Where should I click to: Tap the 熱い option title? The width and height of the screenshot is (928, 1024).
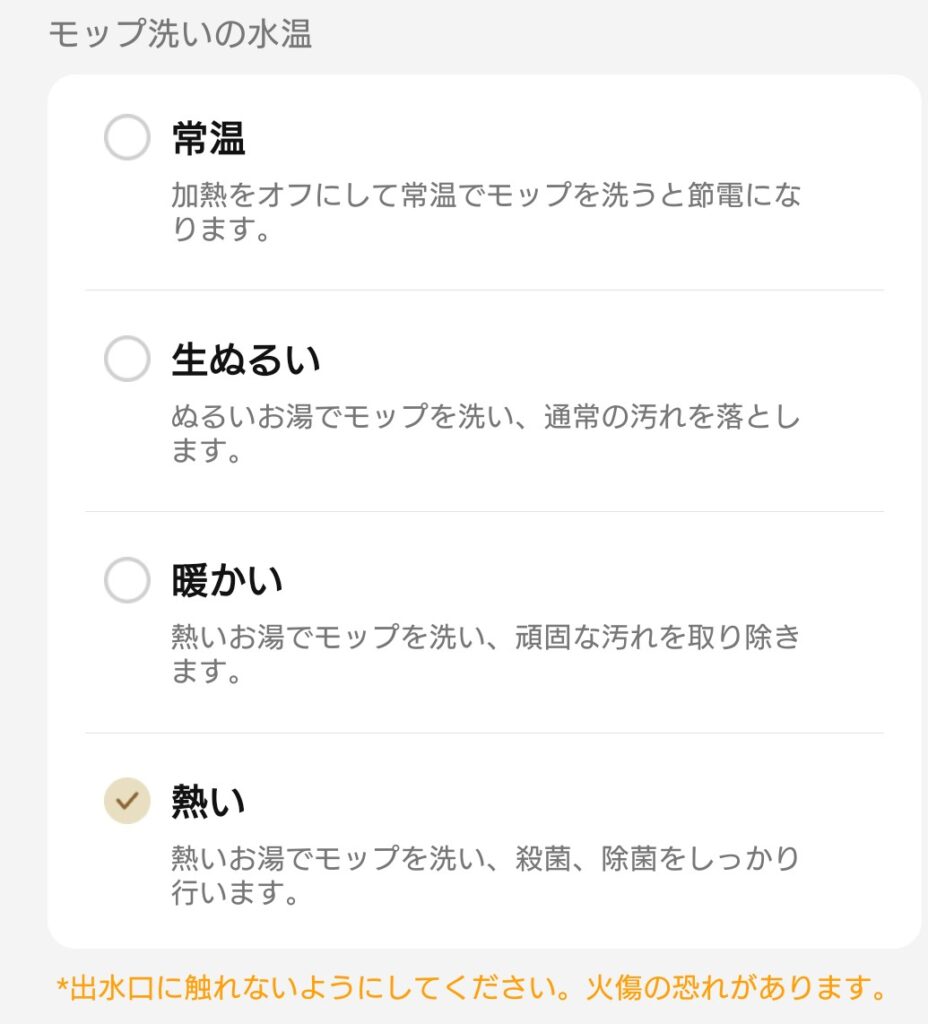click(208, 802)
